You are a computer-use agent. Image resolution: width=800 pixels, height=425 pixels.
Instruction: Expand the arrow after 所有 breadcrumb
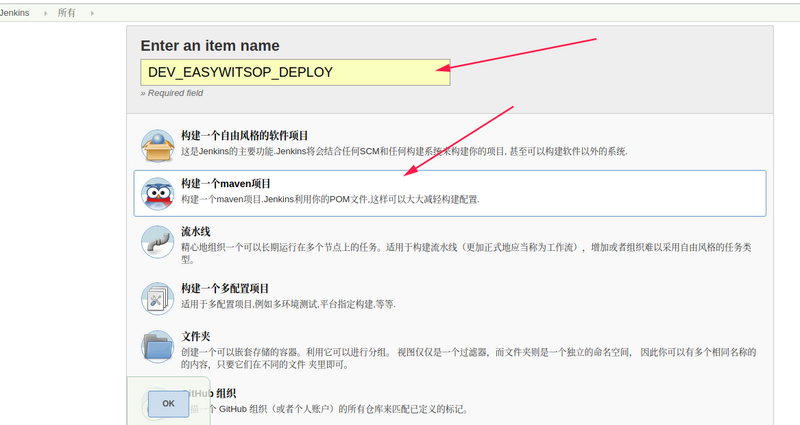click(92, 13)
